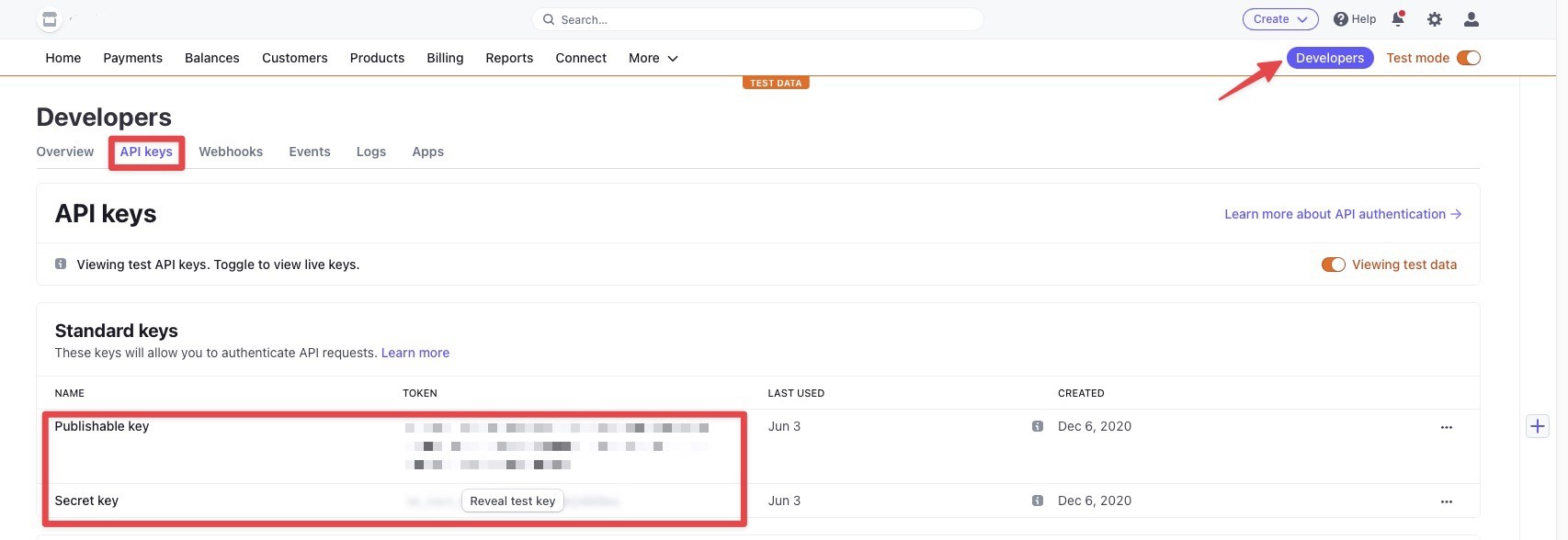Open the Billing section

tap(445, 58)
